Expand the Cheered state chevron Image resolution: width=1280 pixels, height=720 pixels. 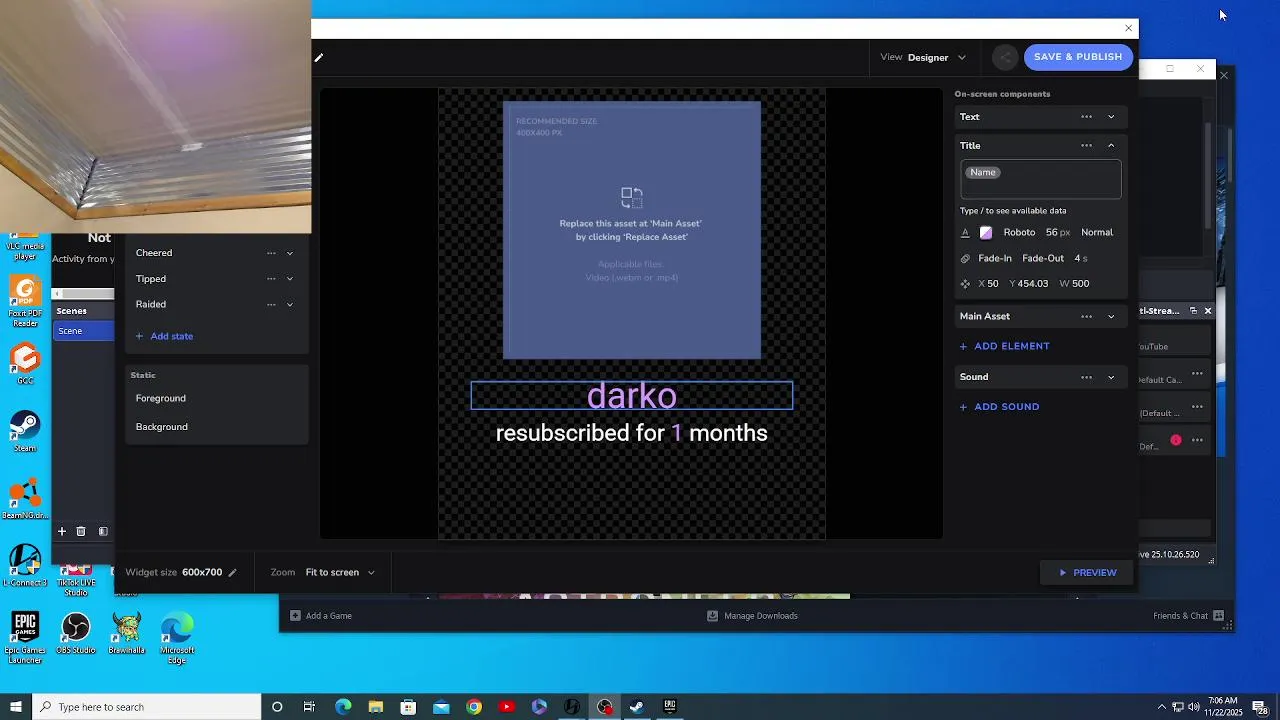(290, 253)
